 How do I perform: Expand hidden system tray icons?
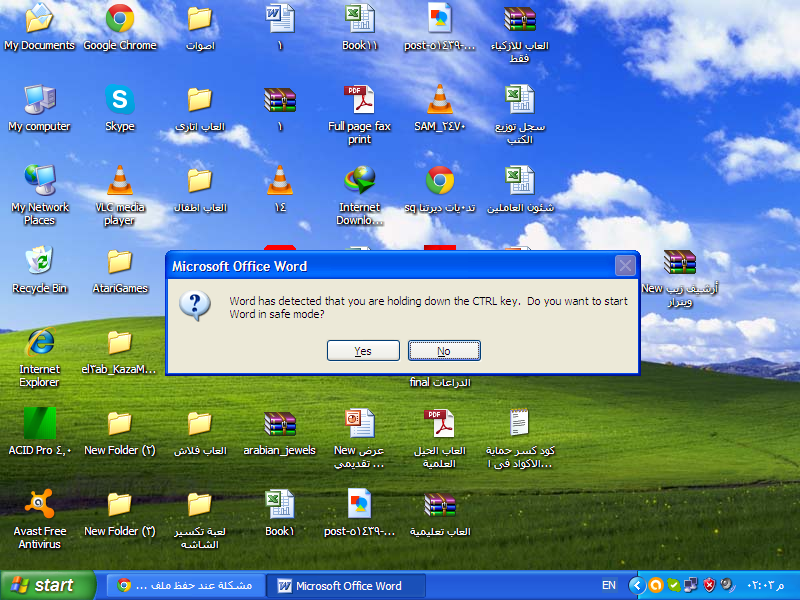[636, 585]
